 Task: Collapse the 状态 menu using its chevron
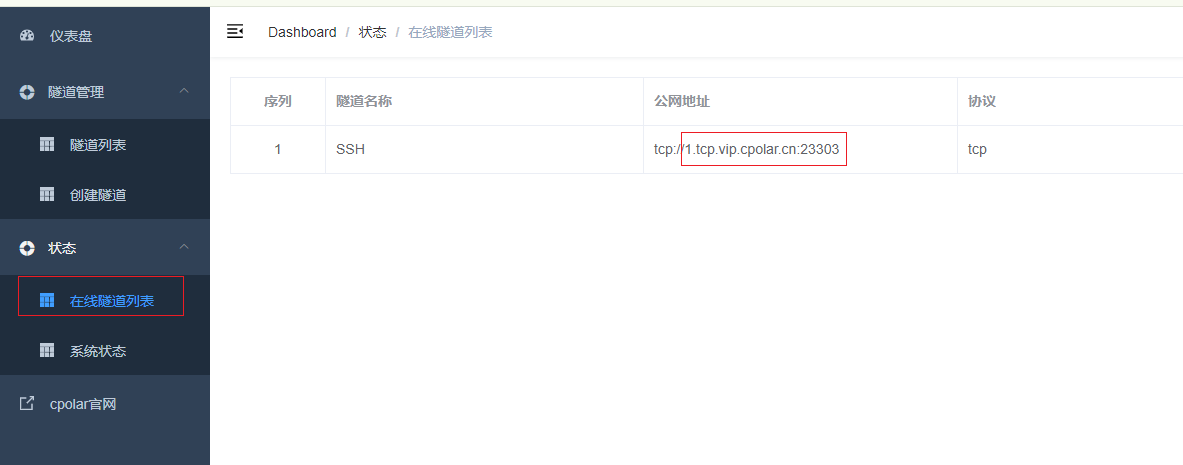click(184, 247)
